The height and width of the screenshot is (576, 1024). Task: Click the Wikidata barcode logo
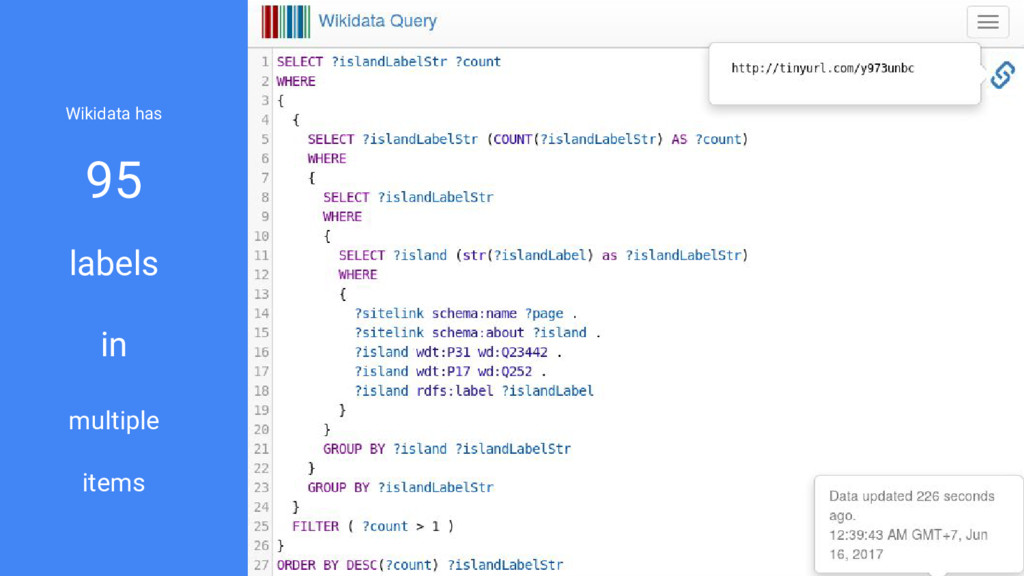(x=285, y=22)
